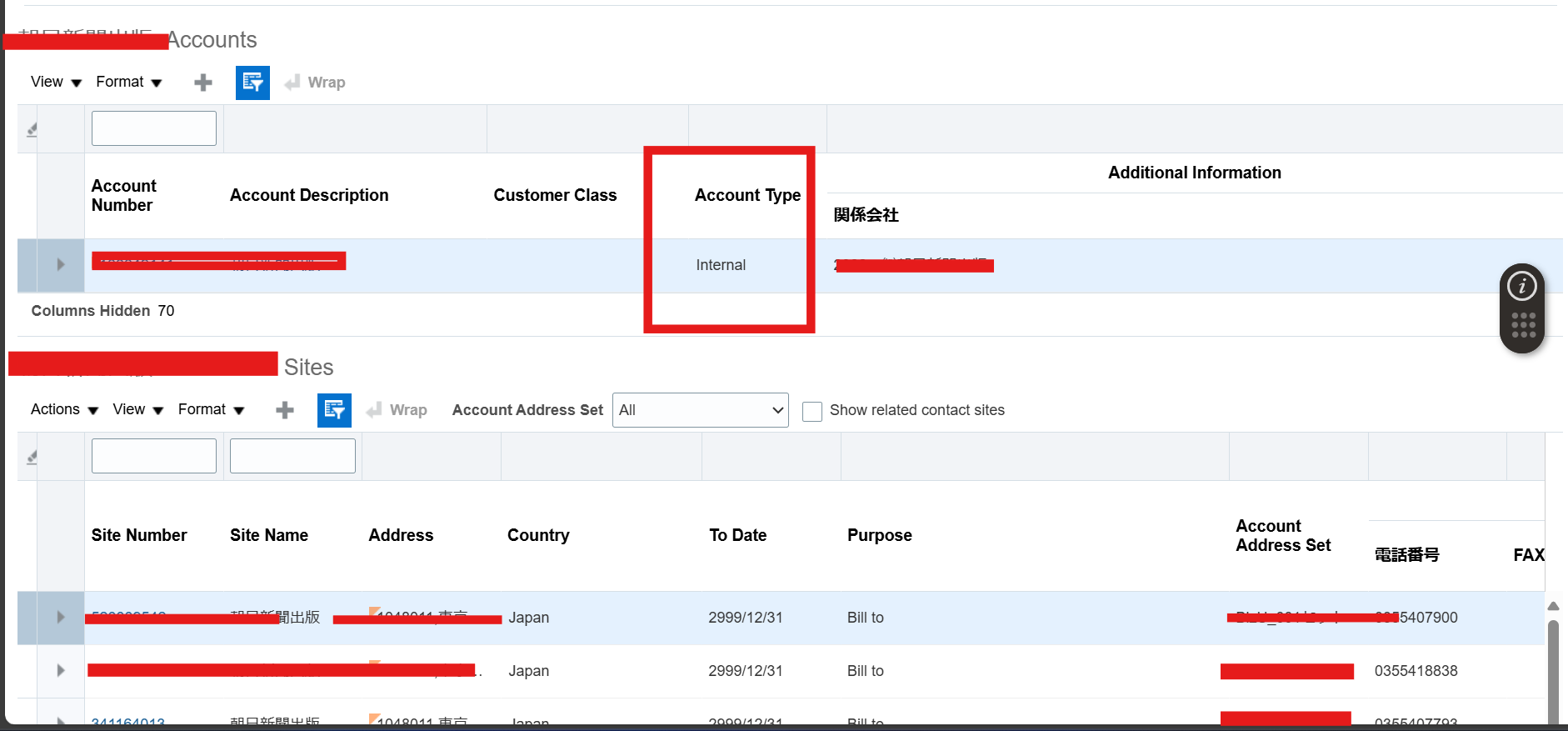Click the Account Type column header
Image resolution: width=1568 pixels, height=731 pixels.
pos(747,195)
